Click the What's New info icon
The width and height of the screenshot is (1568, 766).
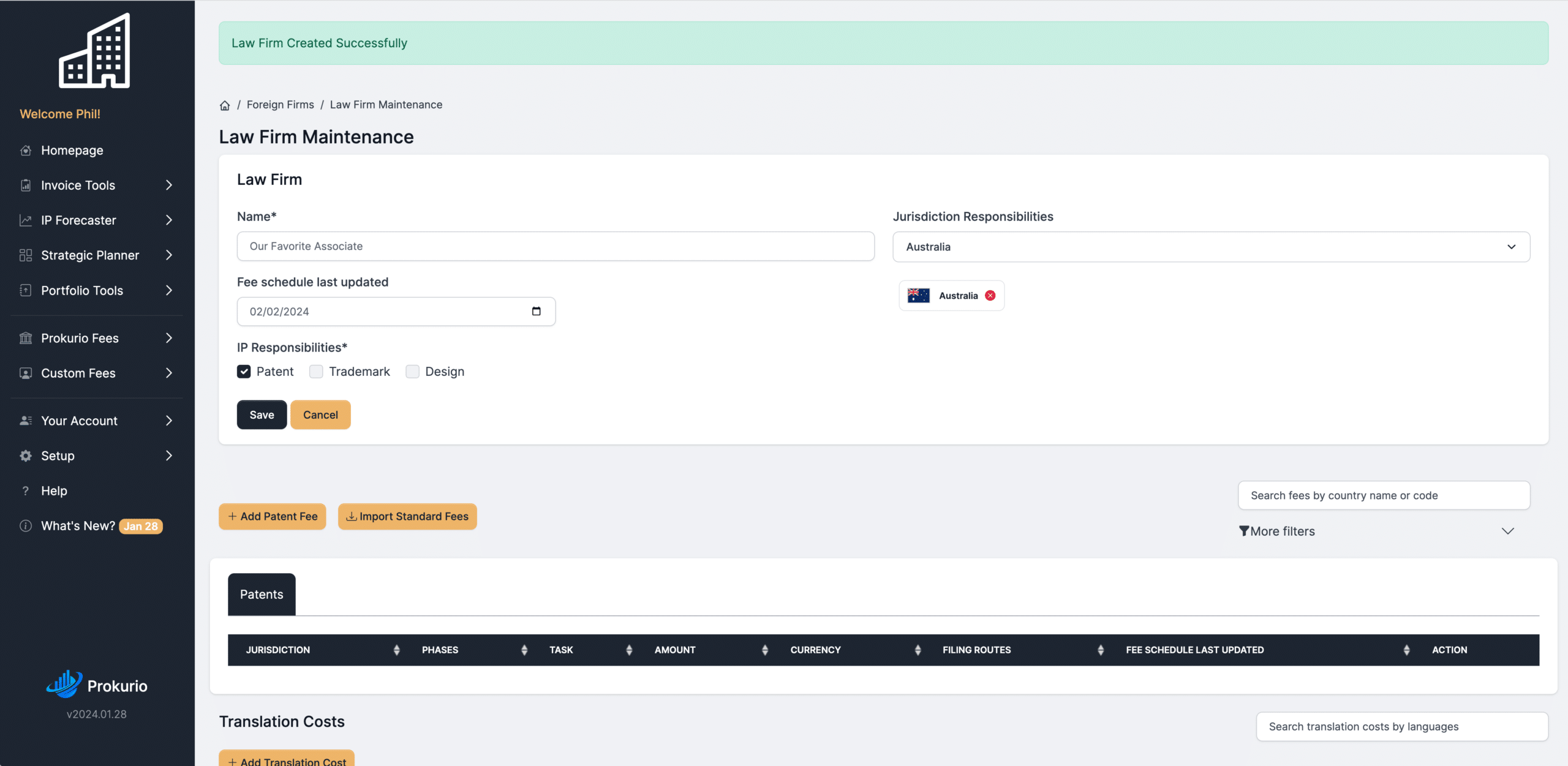(25, 526)
